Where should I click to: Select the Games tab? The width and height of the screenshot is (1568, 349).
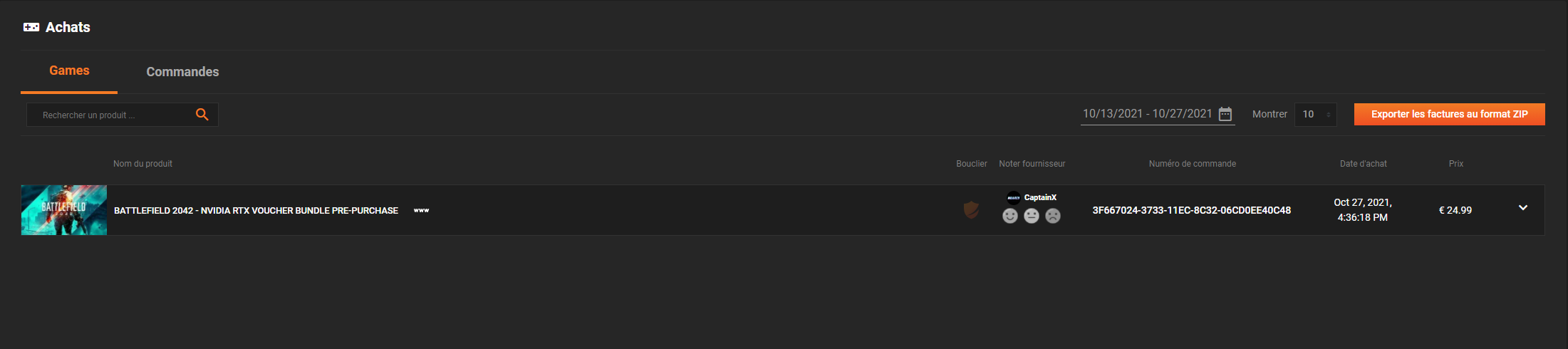click(x=69, y=71)
